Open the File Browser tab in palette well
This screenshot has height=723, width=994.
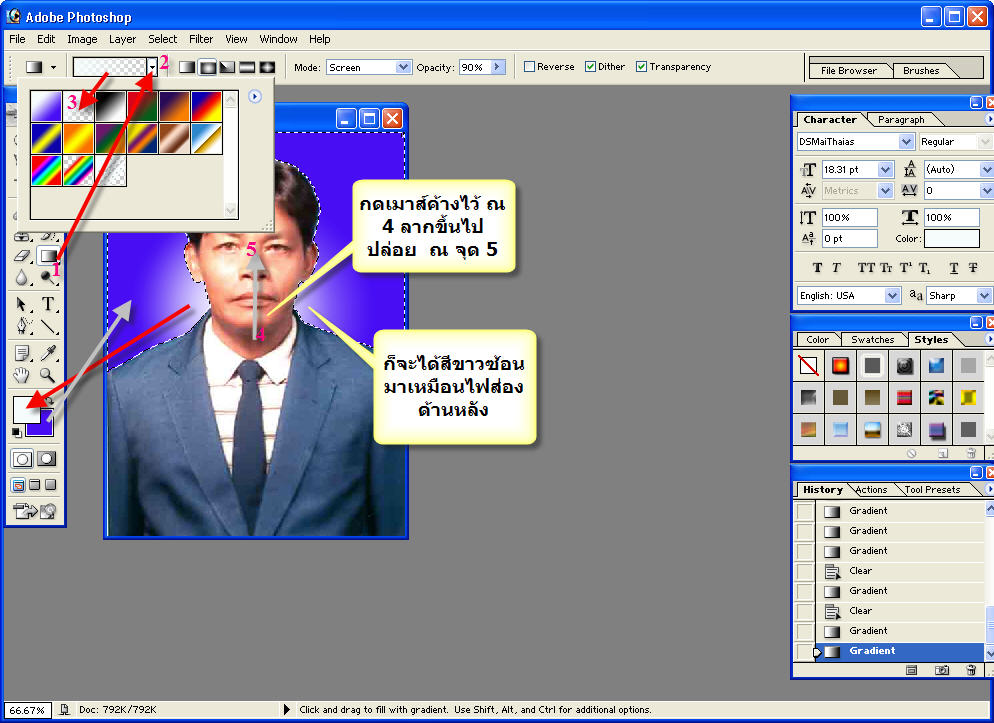click(849, 71)
